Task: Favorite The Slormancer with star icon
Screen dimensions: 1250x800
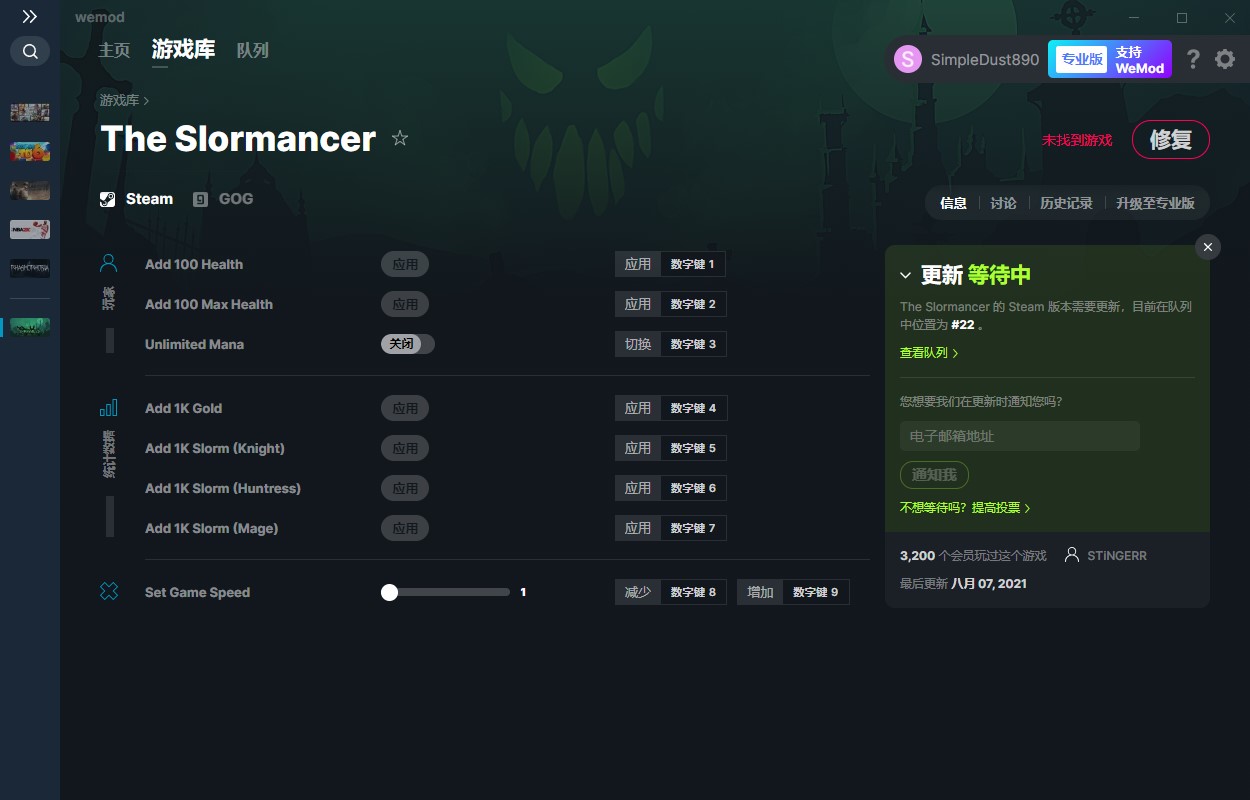Action: click(400, 138)
